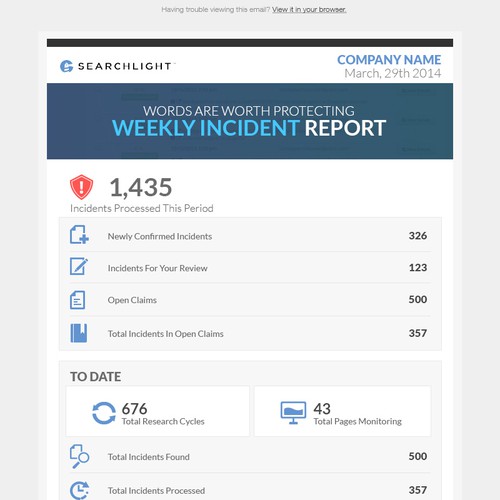Click the 1,435 incidents number
The height and width of the screenshot is (500, 500).
pos(141,187)
